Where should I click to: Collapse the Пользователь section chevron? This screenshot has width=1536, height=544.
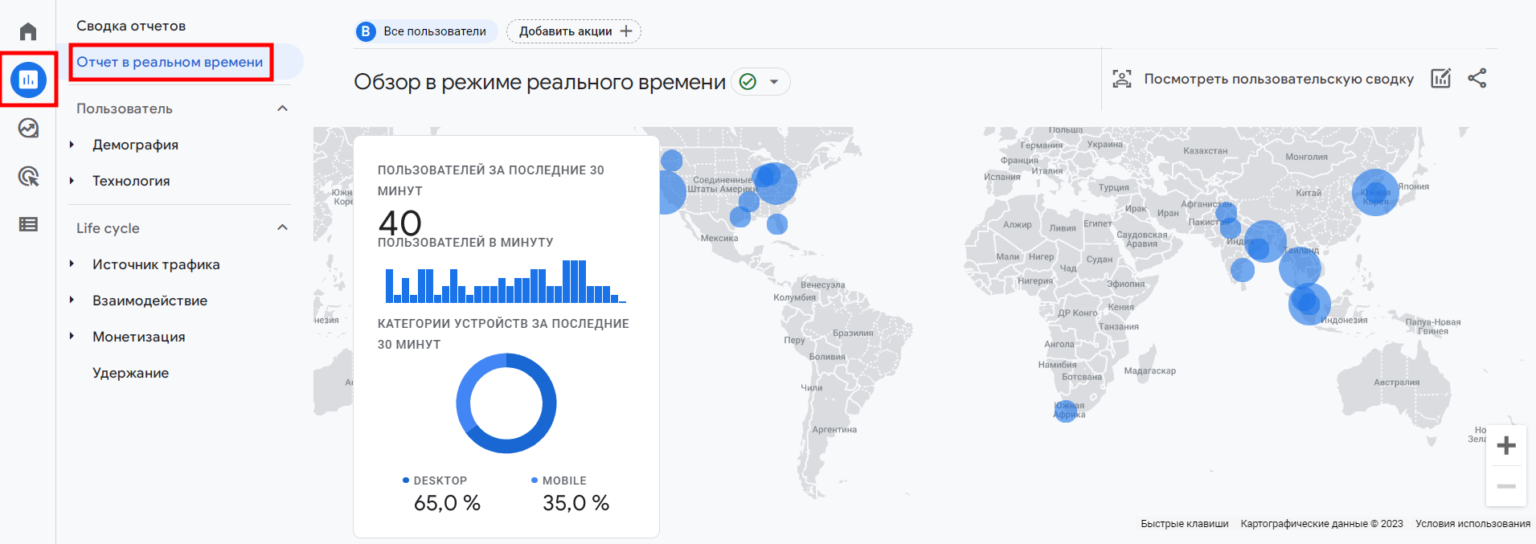[282, 108]
